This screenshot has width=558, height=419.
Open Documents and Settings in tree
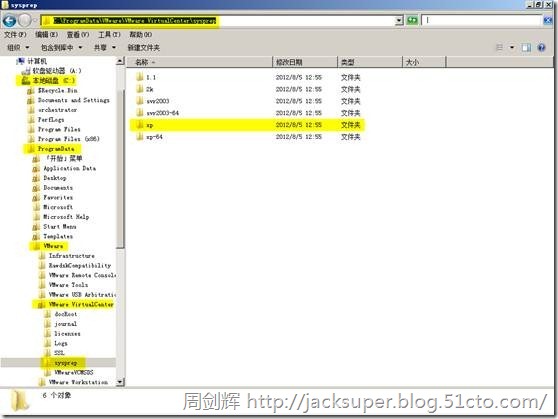pos(74,100)
